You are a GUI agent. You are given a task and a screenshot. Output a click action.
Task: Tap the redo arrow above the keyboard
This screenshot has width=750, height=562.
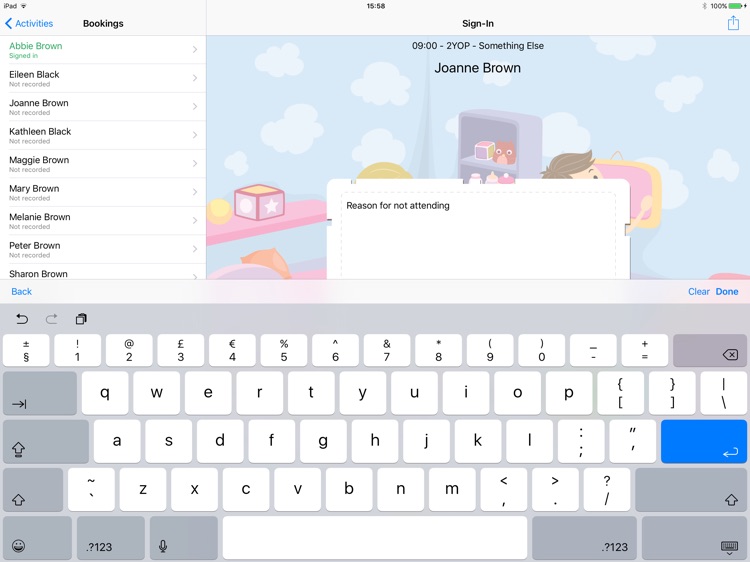52,319
